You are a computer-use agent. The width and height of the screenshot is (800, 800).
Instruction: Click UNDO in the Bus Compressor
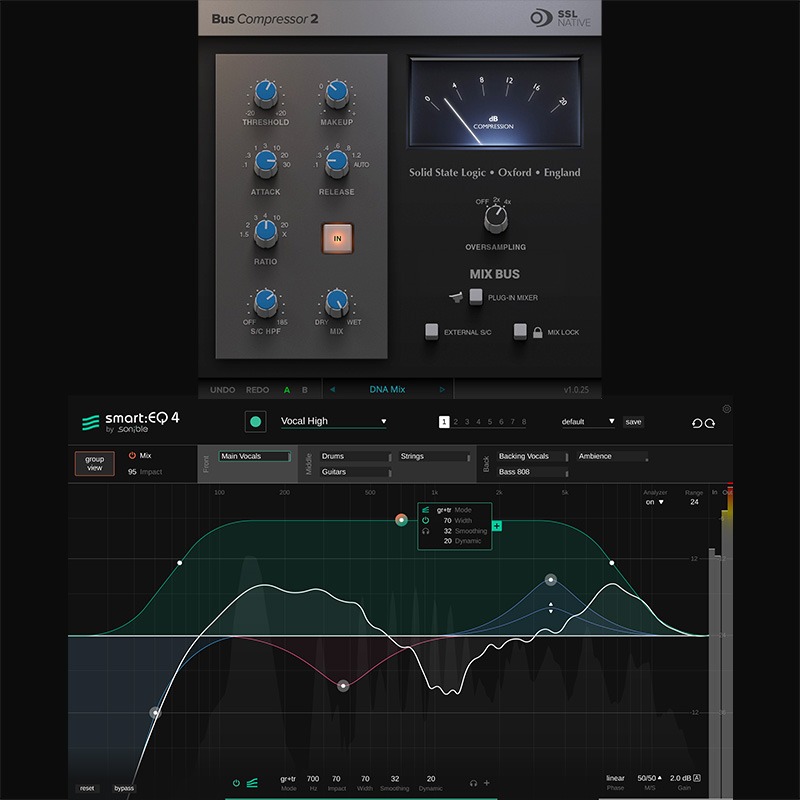coord(222,390)
